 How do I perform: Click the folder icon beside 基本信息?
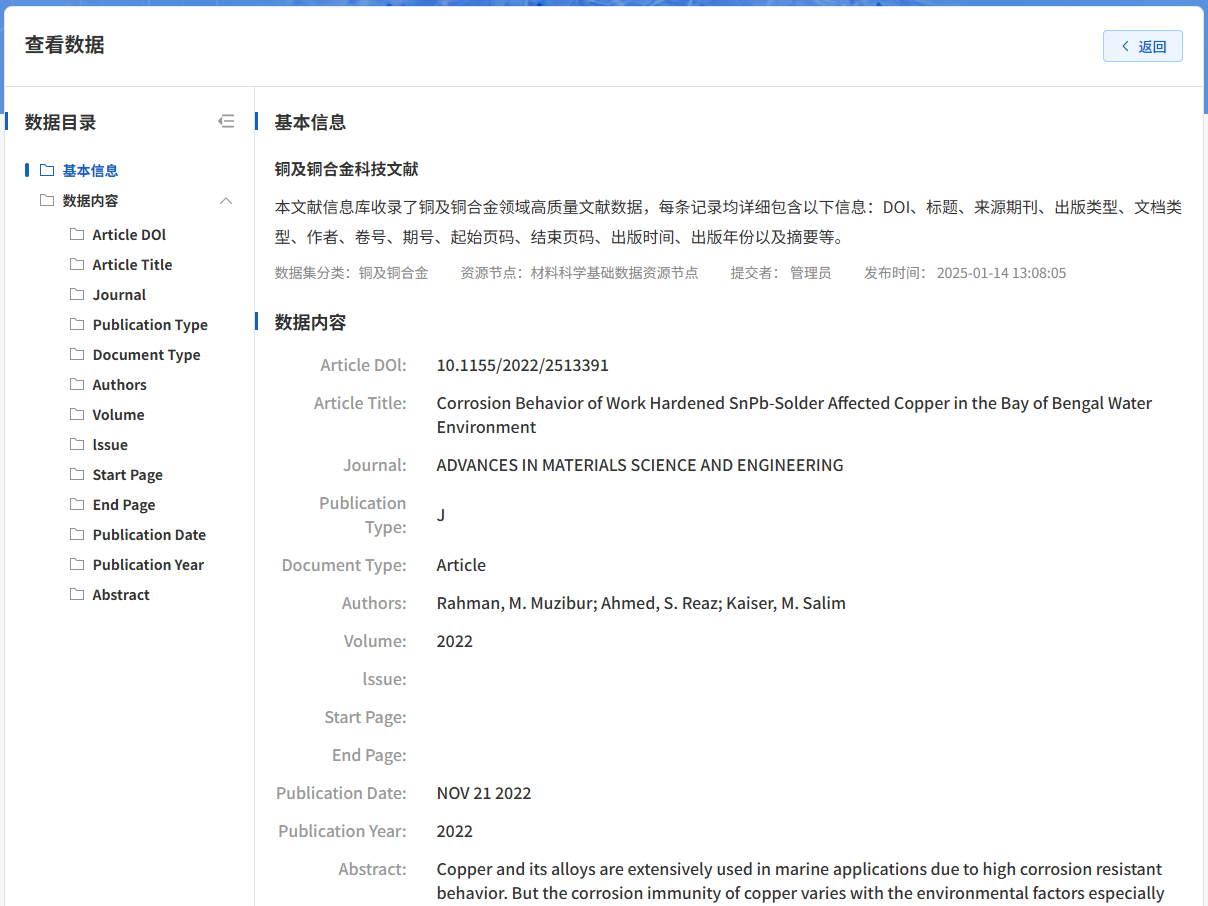[x=47, y=170]
